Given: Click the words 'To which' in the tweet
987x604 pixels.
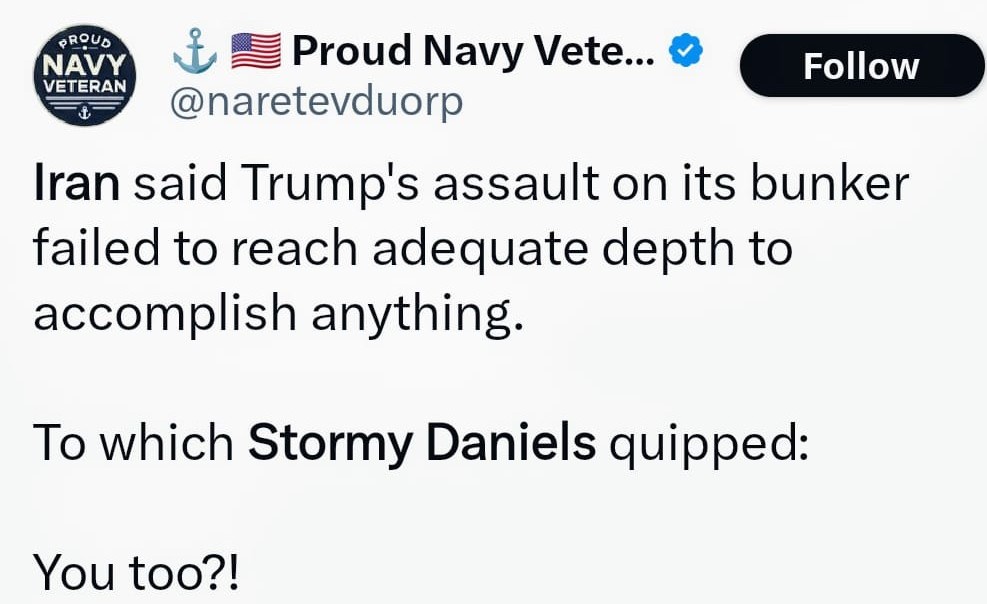Looking at the screenshot, I should tap(133, 442).
